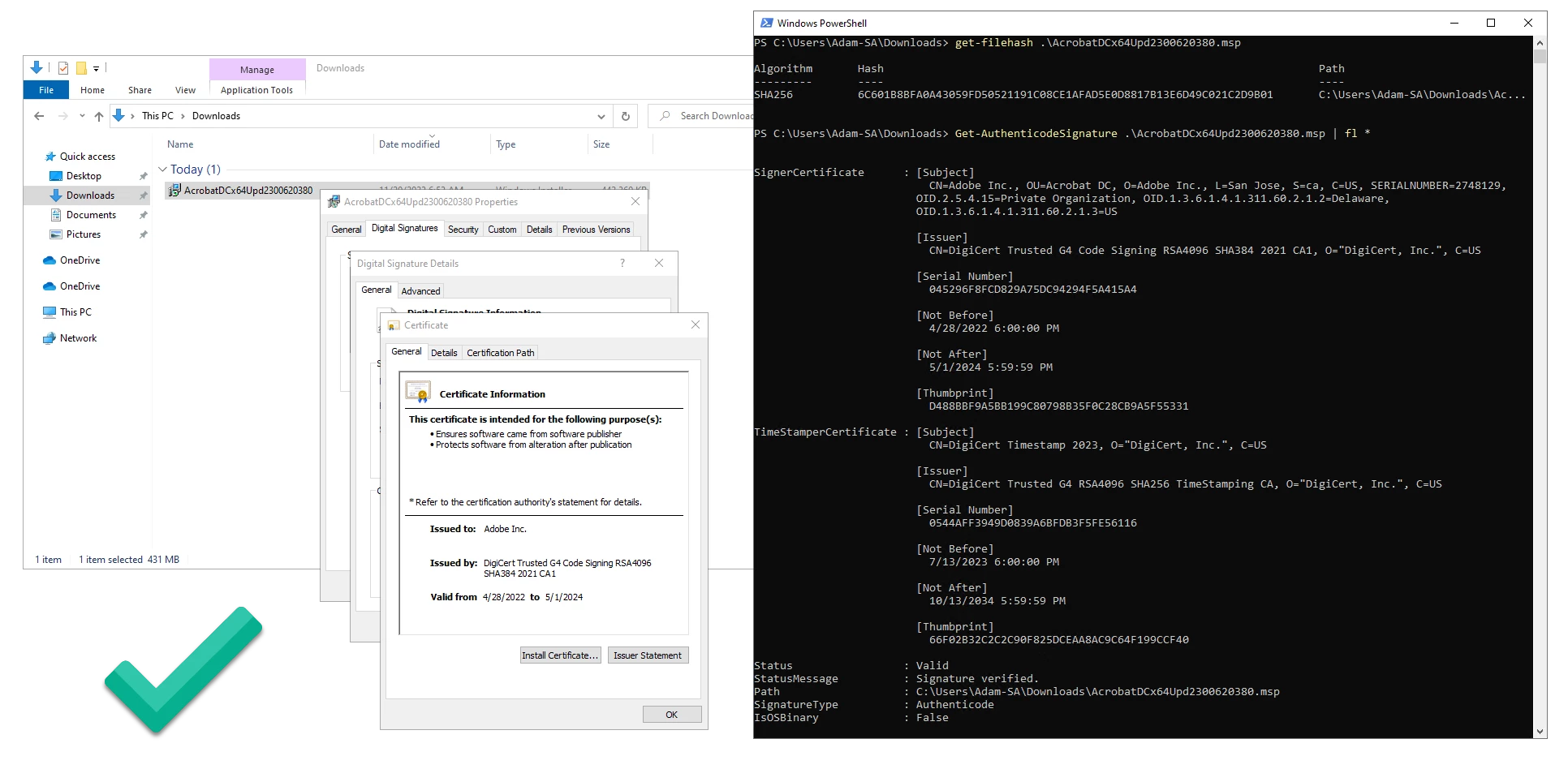Click the Forward arrow in Explorer
1568x769 pixels.
point(62,116)
